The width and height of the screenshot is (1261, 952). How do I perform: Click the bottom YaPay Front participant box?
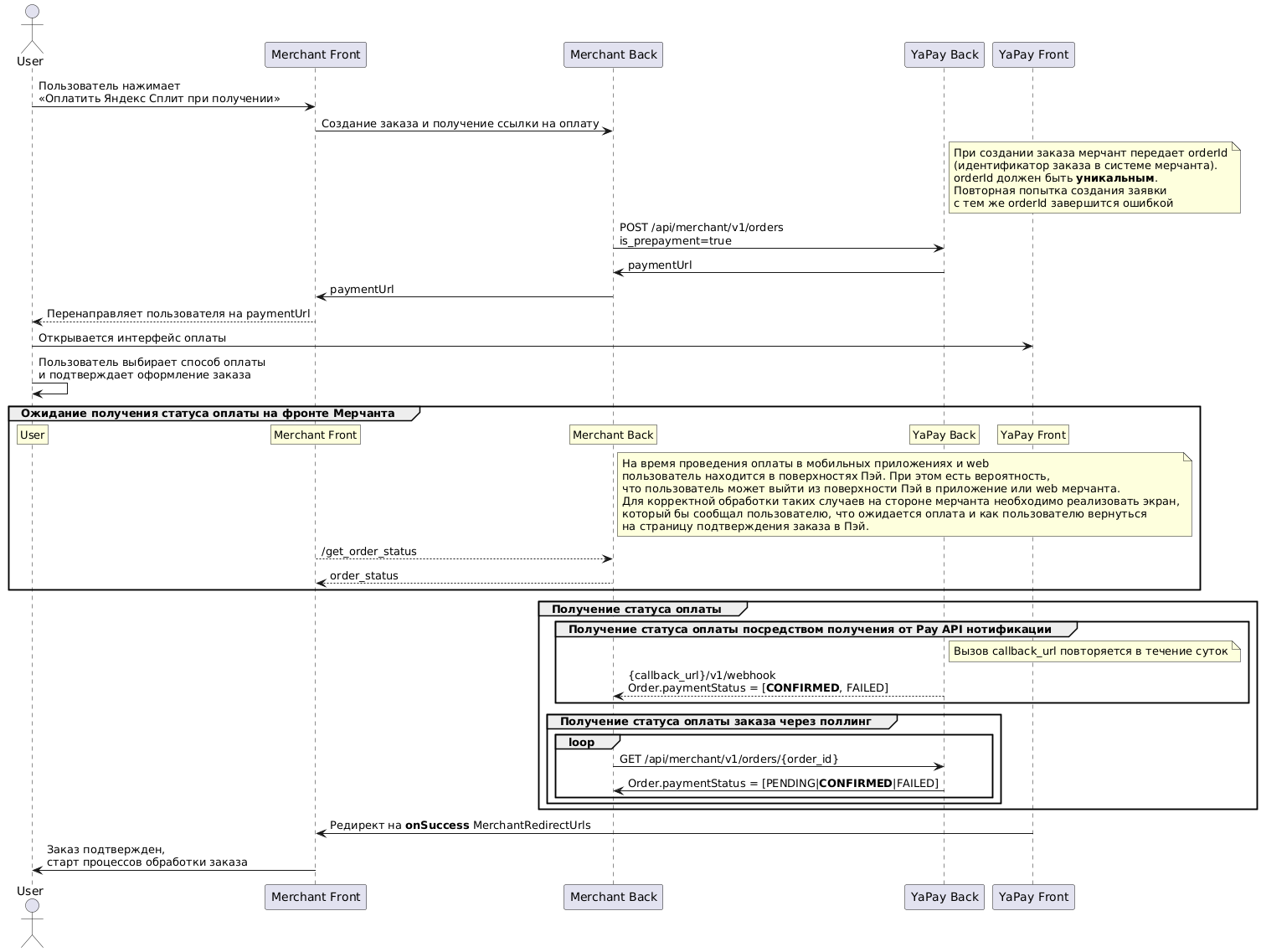coord(1033,897)
